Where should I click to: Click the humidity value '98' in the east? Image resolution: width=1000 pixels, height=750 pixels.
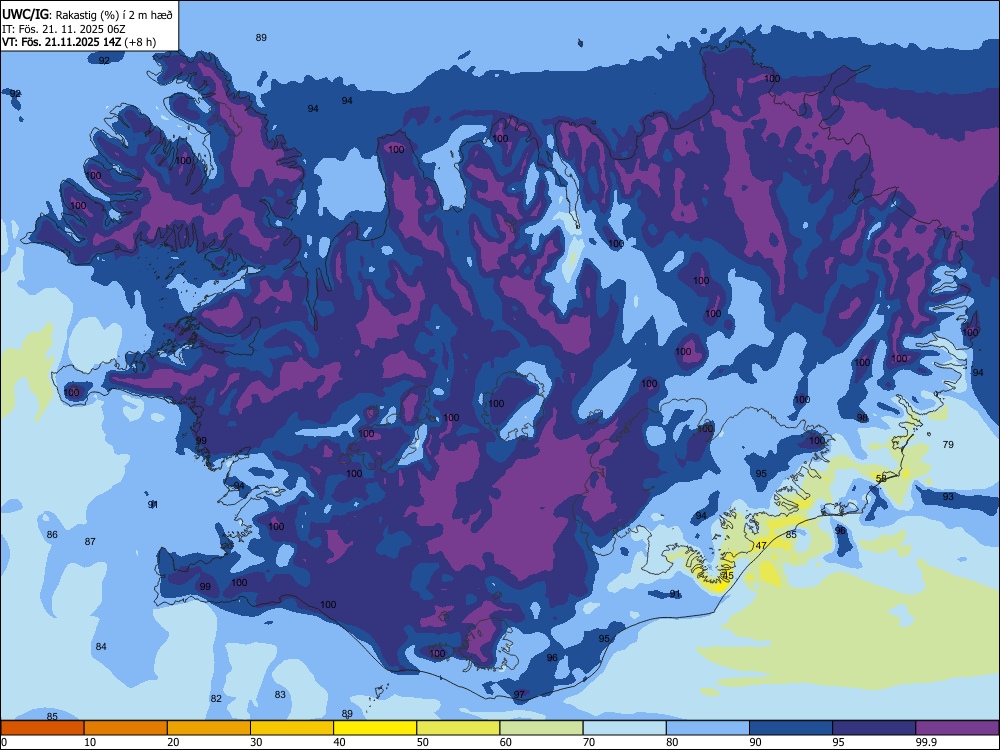pos(862,418)
